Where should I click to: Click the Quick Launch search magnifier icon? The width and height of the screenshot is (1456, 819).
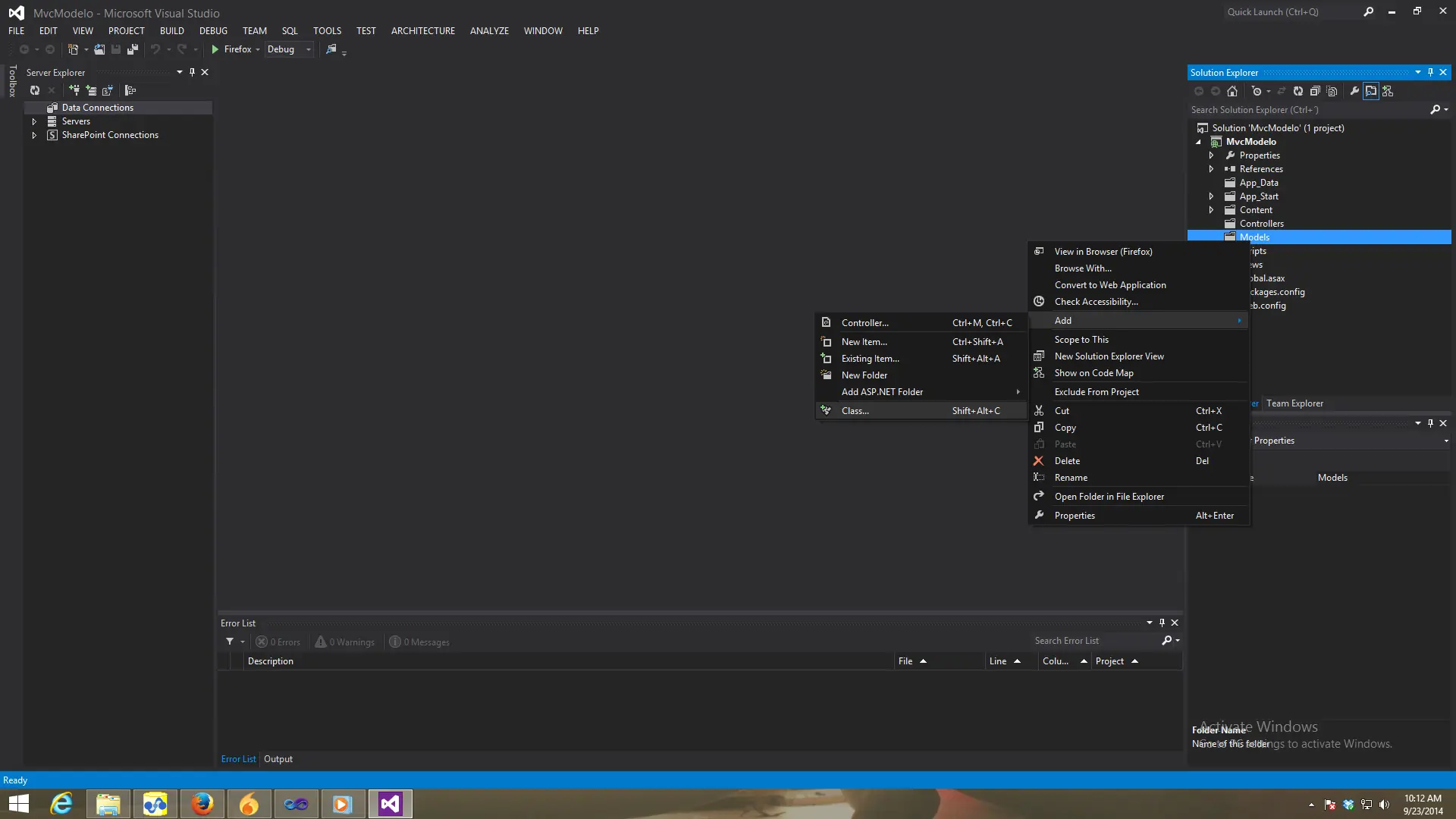(x=1368, y=12)
